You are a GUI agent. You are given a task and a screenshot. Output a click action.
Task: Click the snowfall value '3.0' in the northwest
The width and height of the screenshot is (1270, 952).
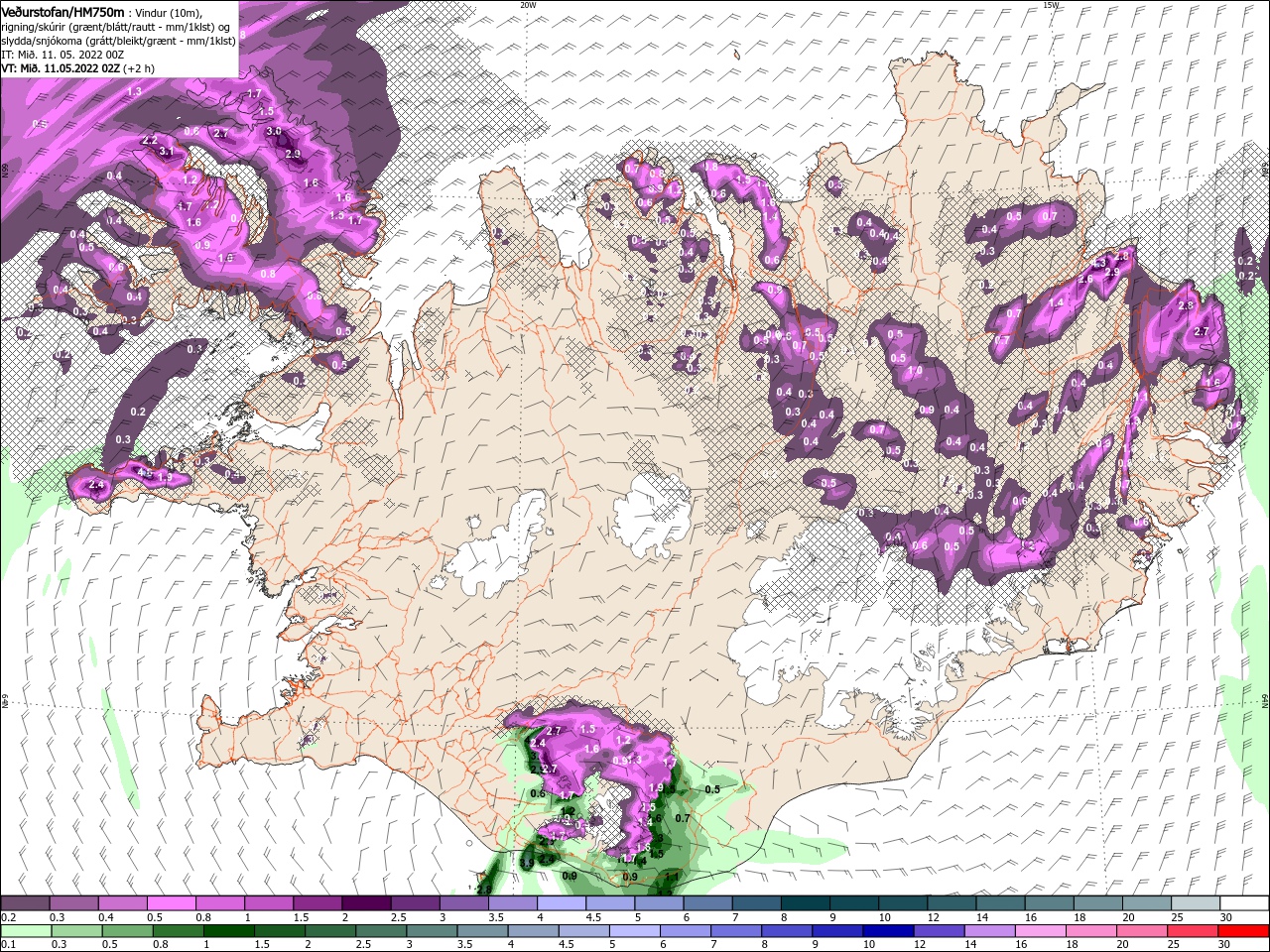274,131
